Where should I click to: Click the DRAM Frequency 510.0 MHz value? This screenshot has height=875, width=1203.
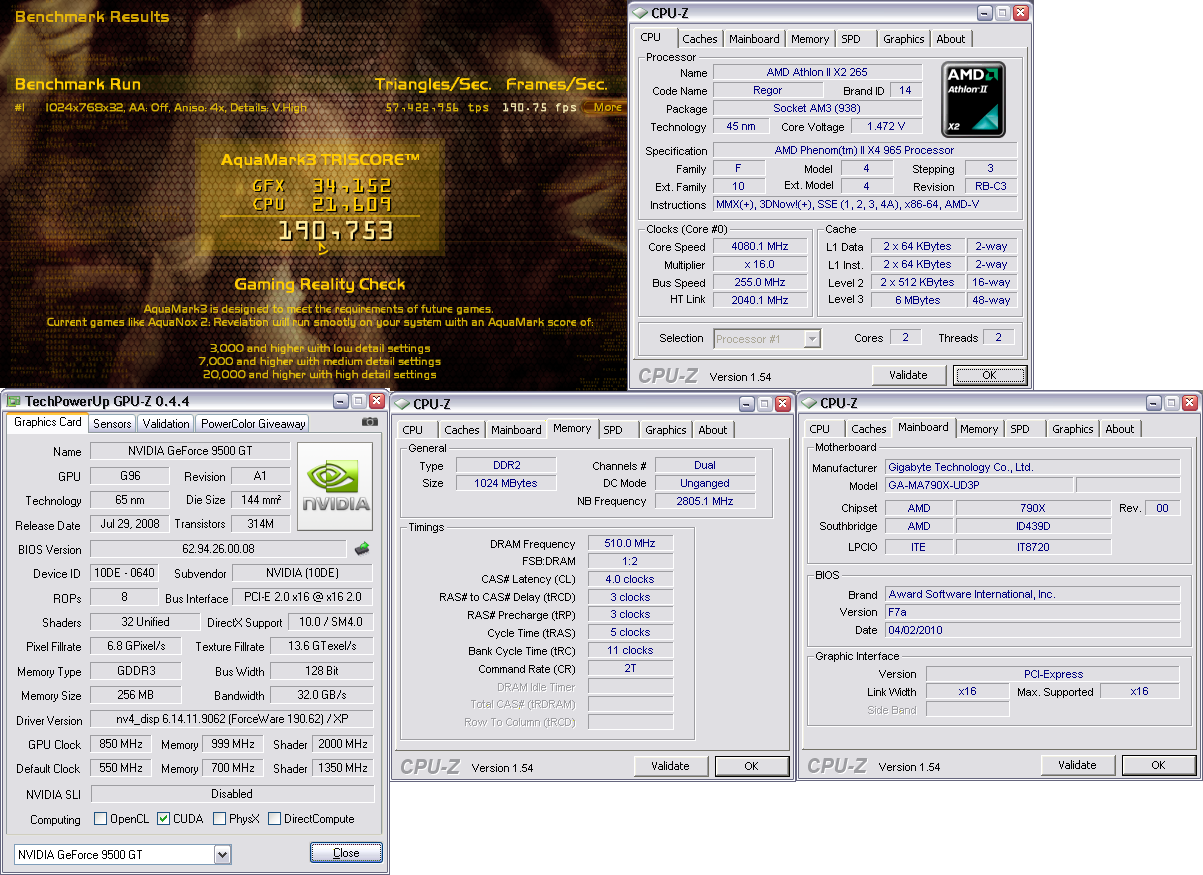point(629,543)
